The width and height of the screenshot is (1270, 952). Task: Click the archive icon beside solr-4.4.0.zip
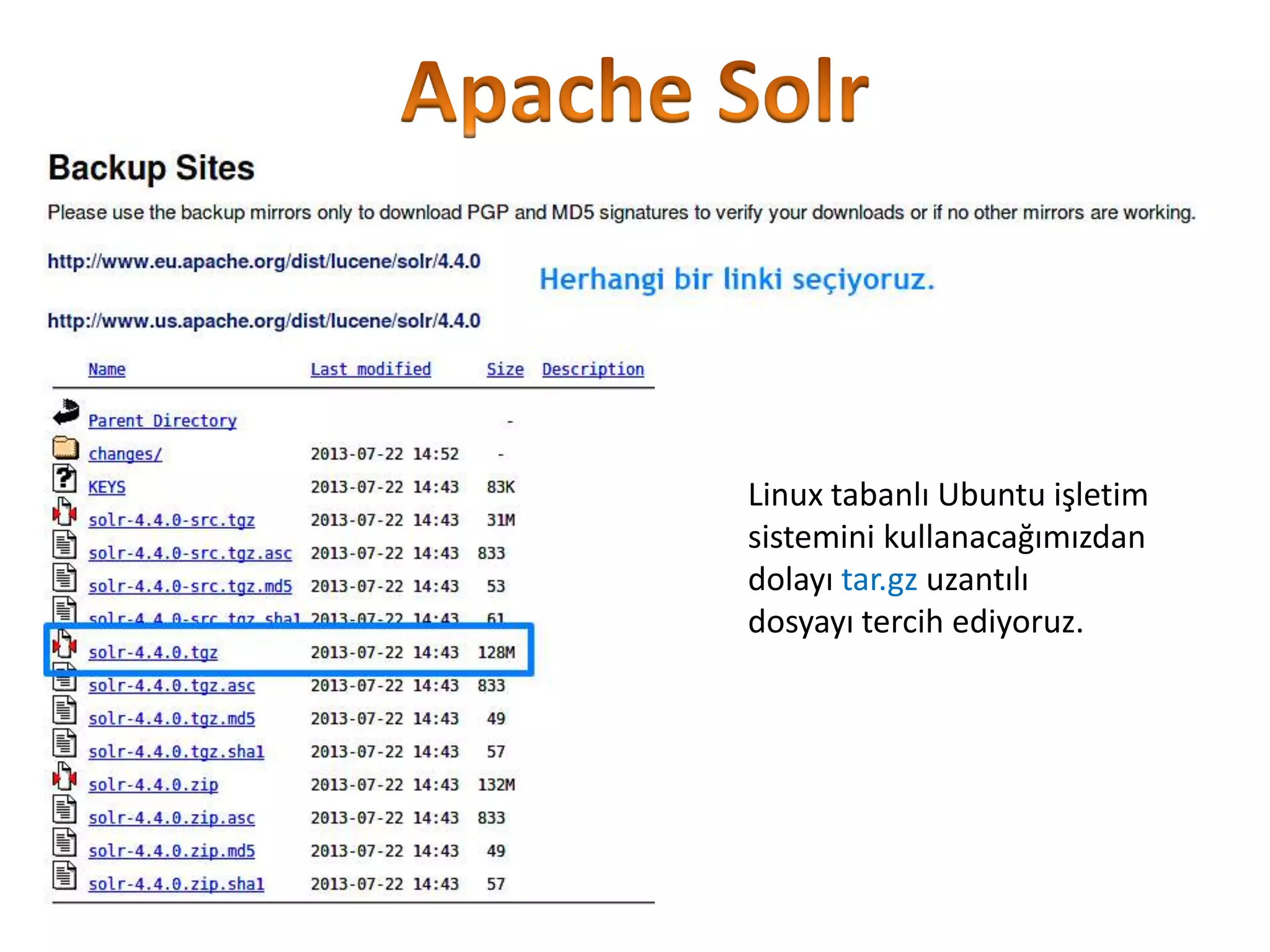click(x=64, y=777)
